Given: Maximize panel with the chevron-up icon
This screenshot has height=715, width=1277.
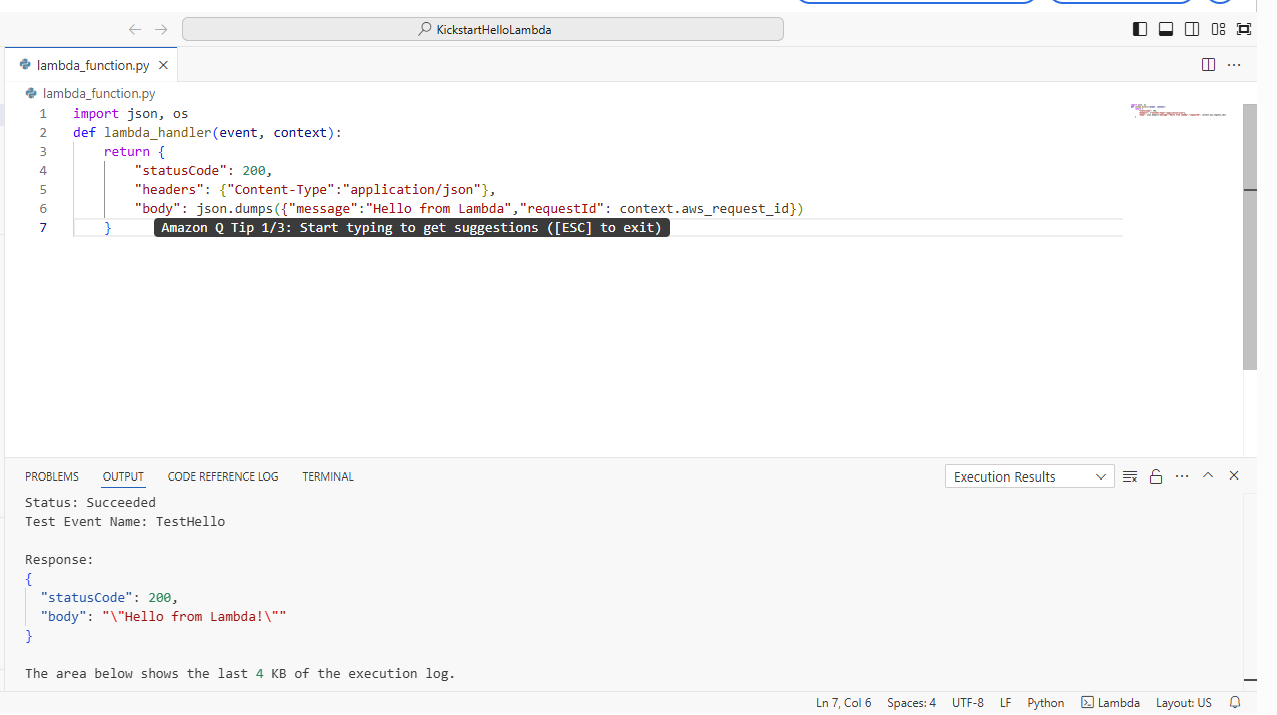Looking at the screenshot, I should point(1208,476).
